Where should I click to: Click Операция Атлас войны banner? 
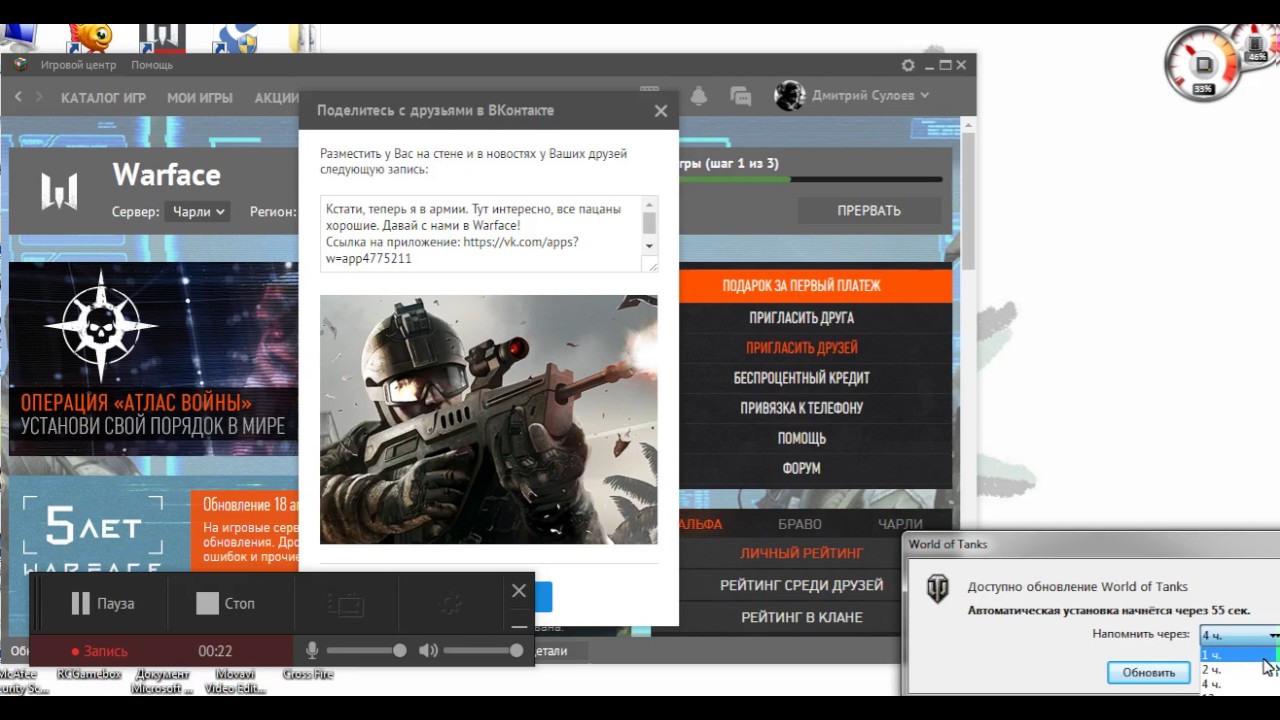coord(153,358)
